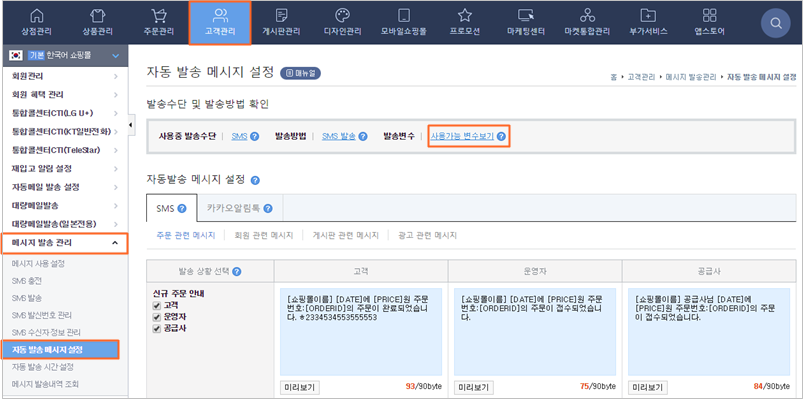Expand 회원 혜택 관리 in the sidebar
Viewport: 803px width, 399px height.
coord(65,95)
